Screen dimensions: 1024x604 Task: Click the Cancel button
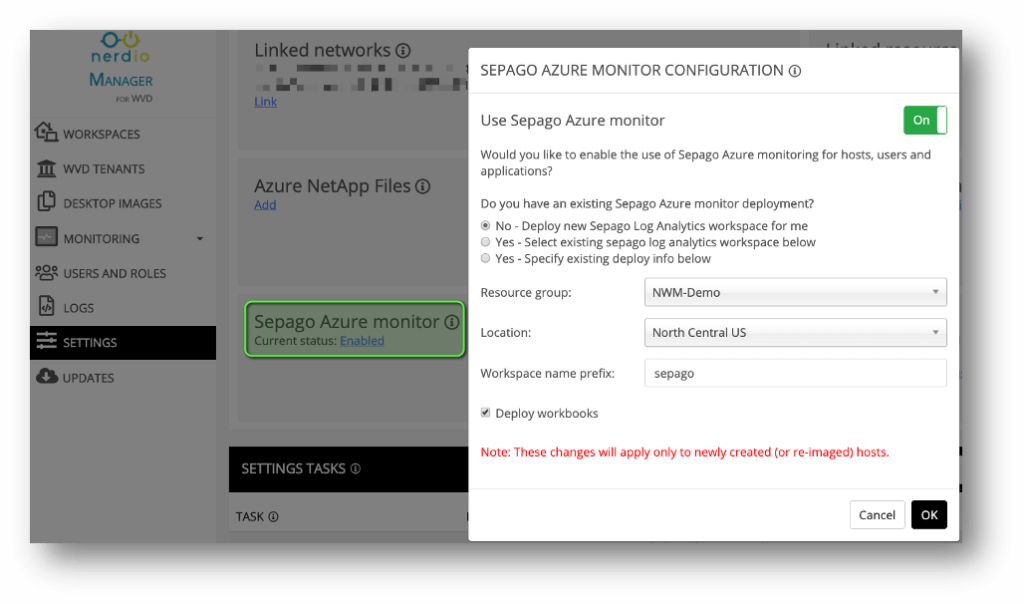pyautogui.click(x=876, y=515)
